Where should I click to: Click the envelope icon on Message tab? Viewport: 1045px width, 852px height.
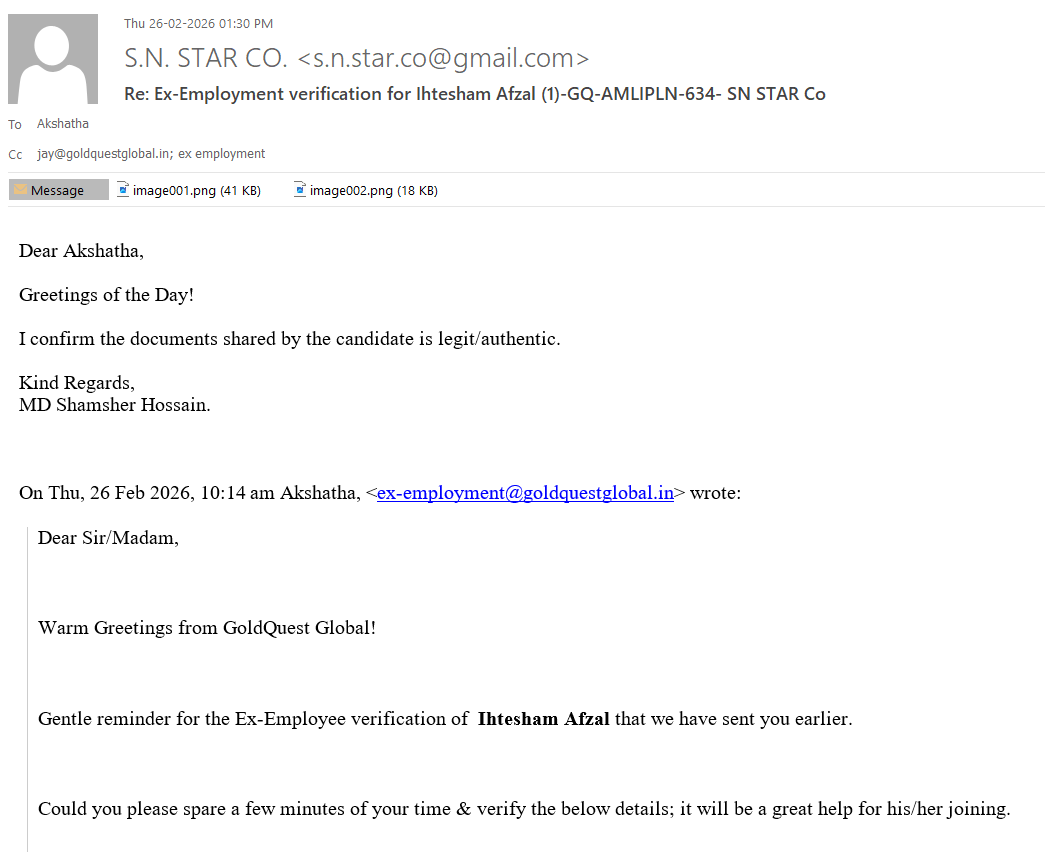(x=20, y=190)
